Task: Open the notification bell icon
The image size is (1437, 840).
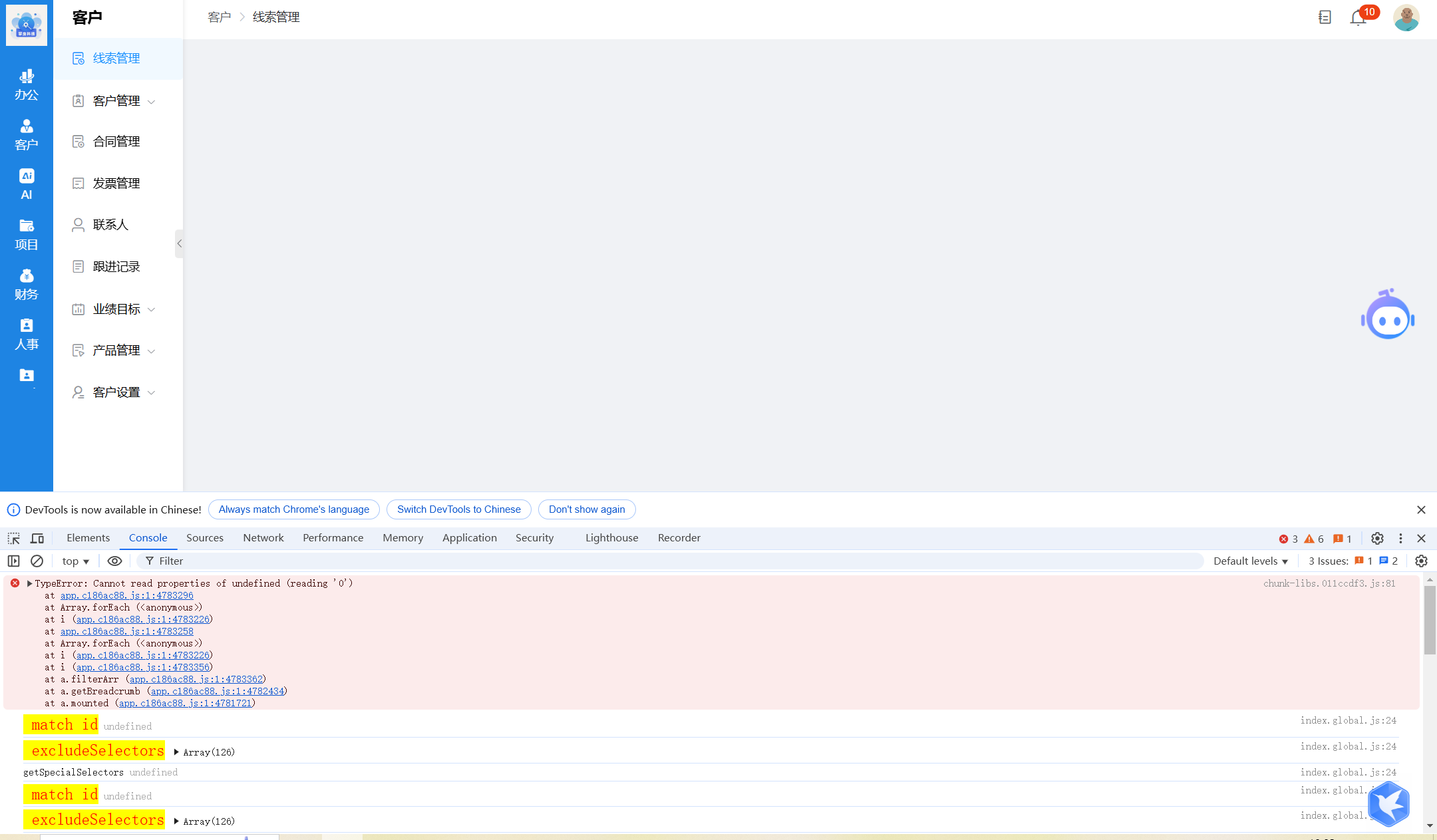Action: pyautogui.click(x=1358, y=18)
